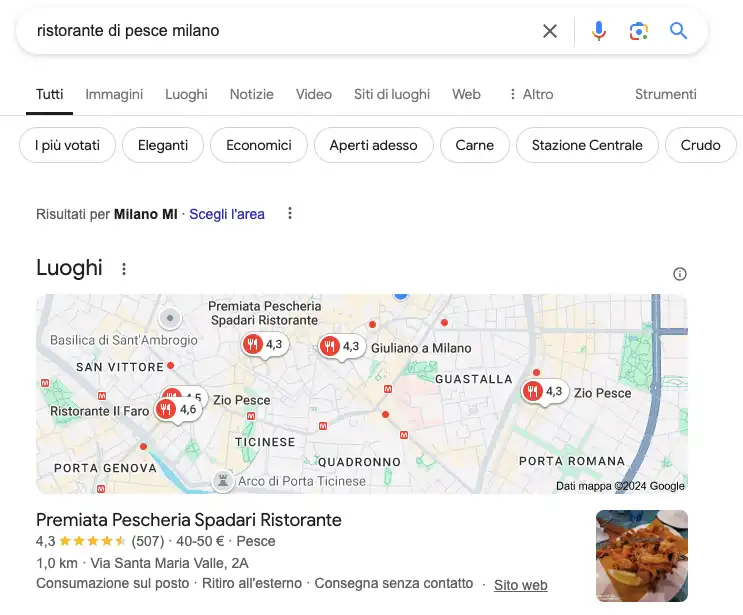Screen dimensions: 743x615
Task: Open the Siti di luoghi tab
Action: click(x=392, y=94)
